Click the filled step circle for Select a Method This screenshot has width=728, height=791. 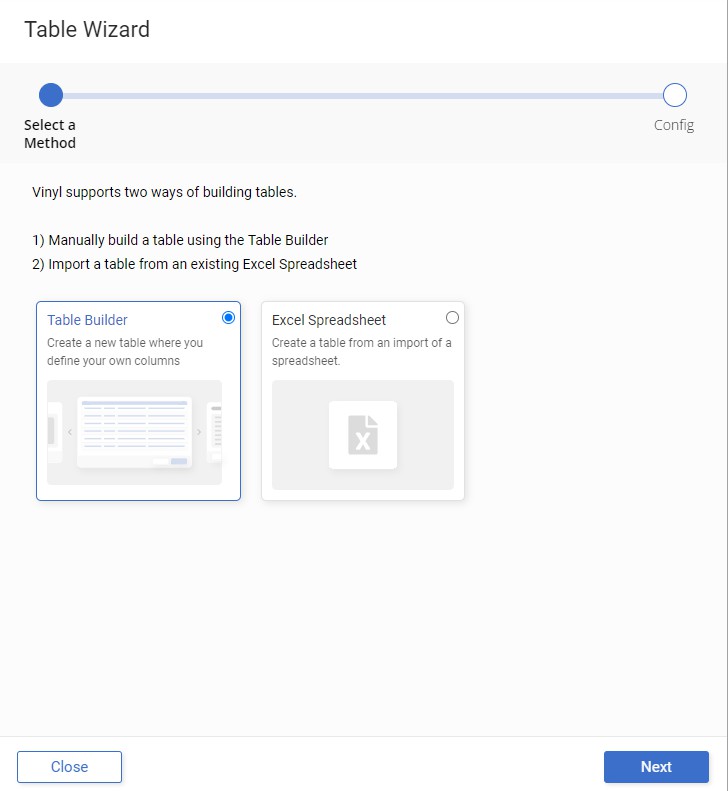51,95
